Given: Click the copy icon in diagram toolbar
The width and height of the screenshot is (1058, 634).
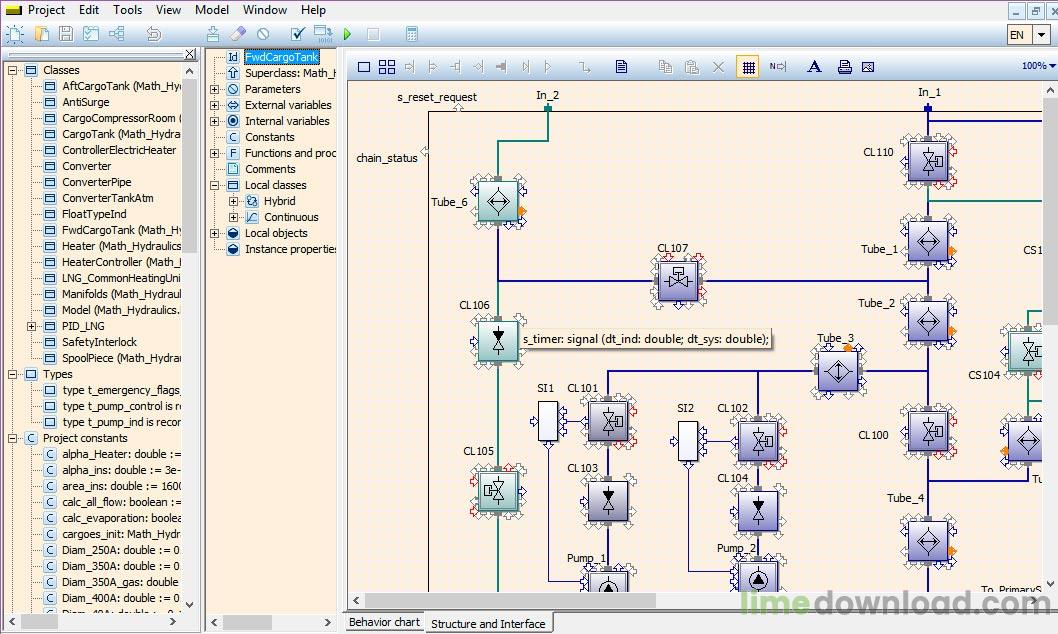Looking at the screenshot, I should [x=665, y=67].
